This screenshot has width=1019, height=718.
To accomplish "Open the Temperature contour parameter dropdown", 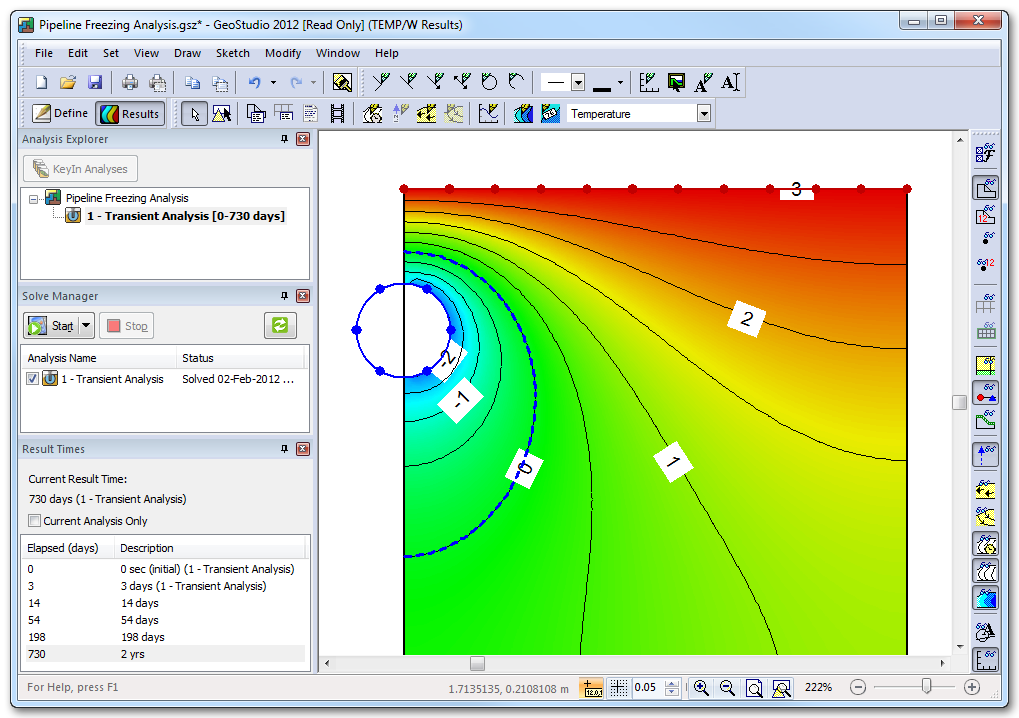I will pyautogui.click(x=703, y=114).
